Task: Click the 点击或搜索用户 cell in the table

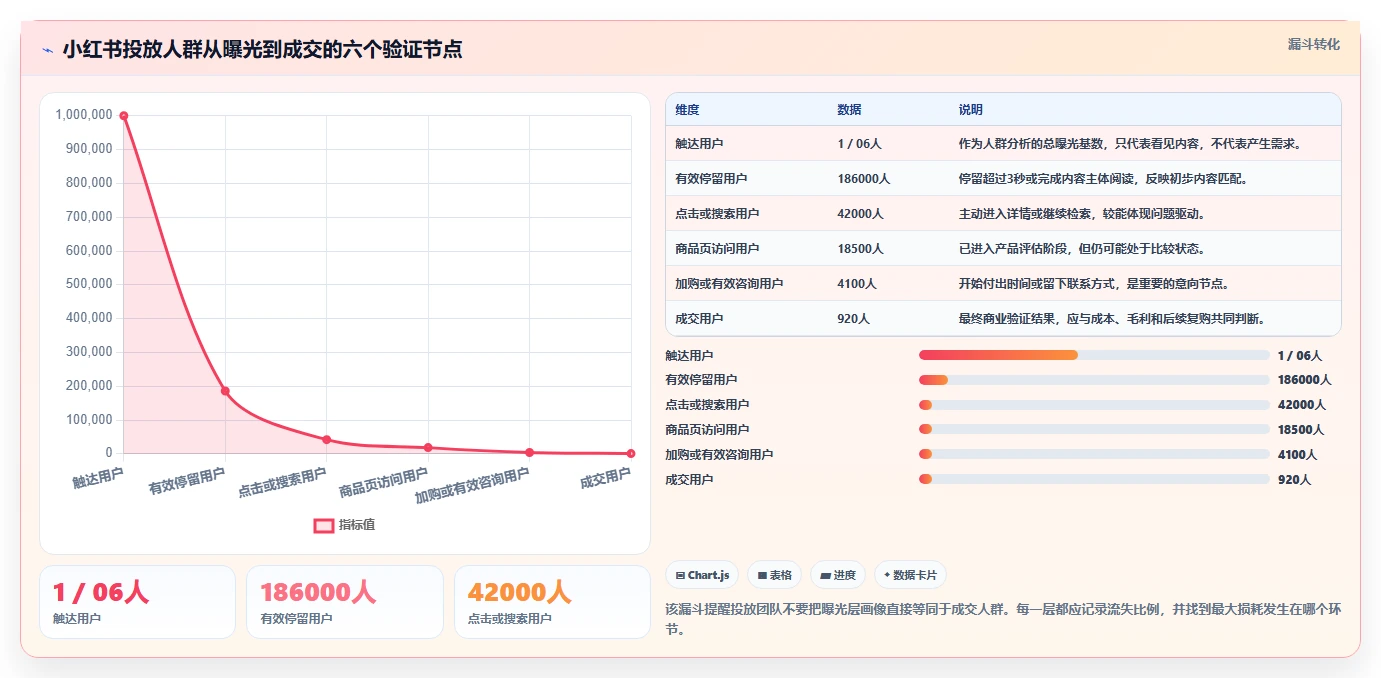Action: click(717, 214)
